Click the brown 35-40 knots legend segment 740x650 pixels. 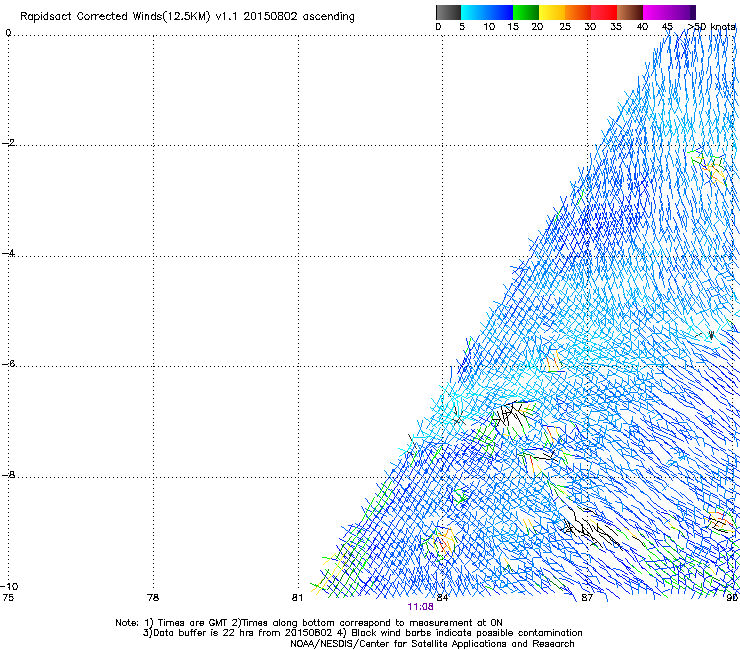(630, 12)
